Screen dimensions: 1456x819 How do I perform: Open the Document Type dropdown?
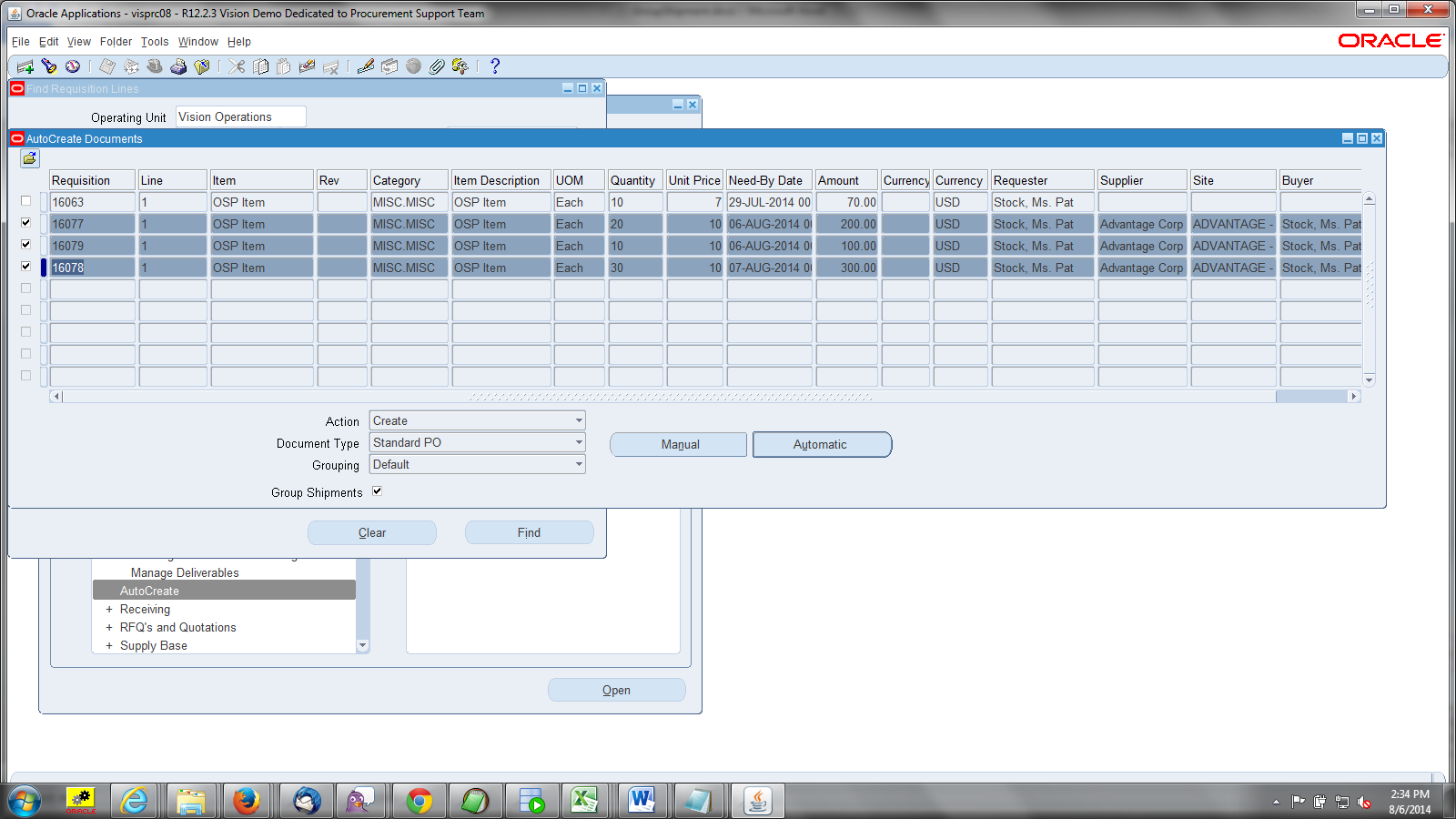[579, 442]
